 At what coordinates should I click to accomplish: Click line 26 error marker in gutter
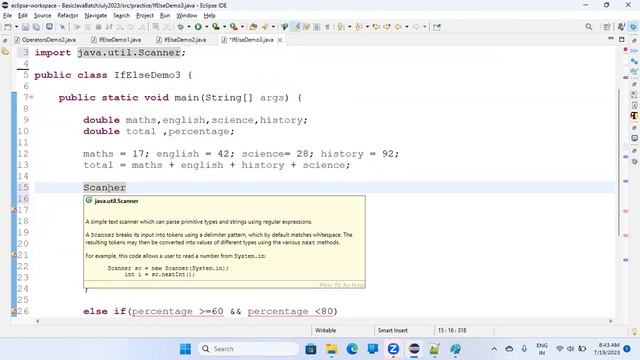coord(14,311)
